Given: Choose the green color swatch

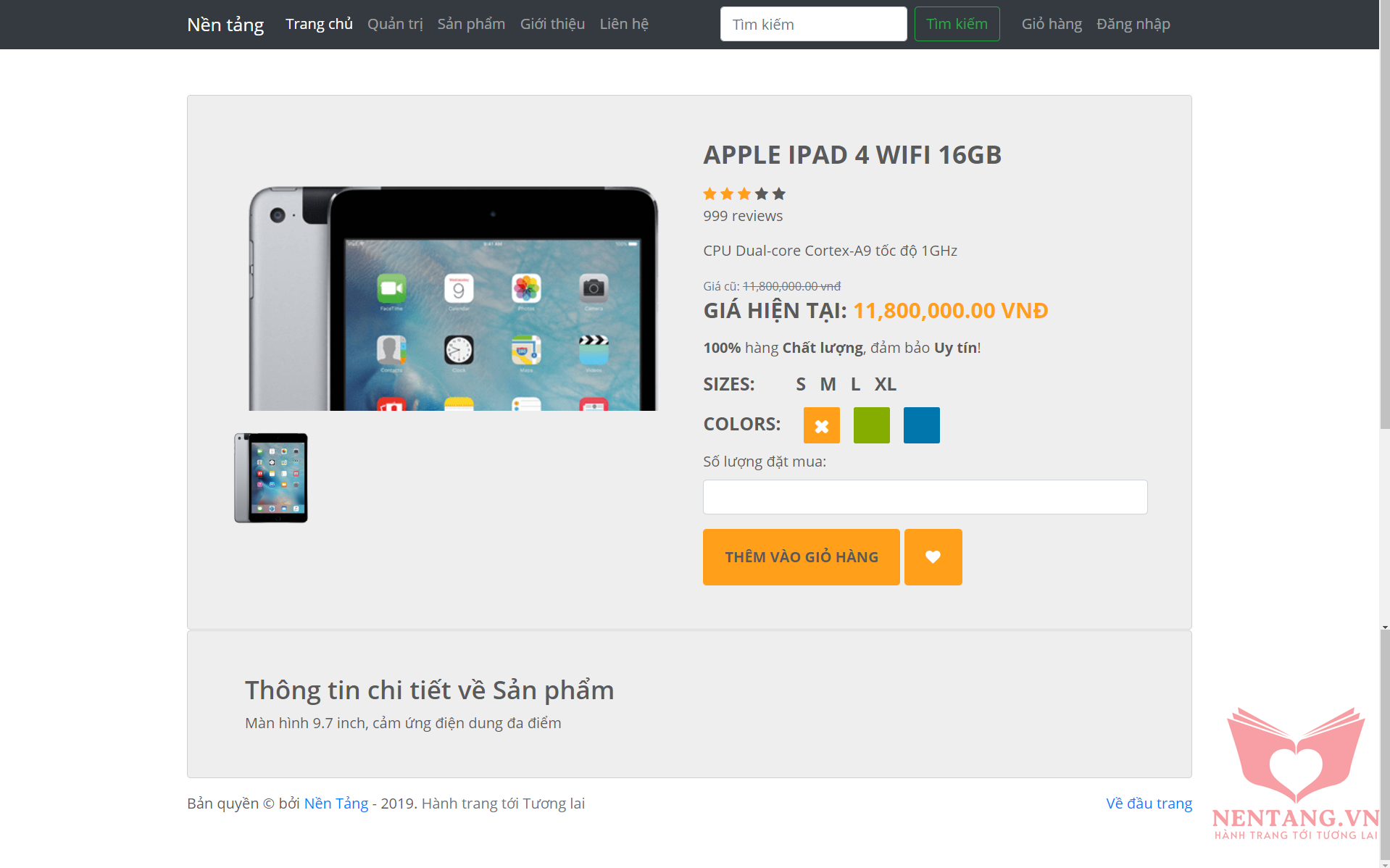Looking at the screenshot, I should (871, 425).
